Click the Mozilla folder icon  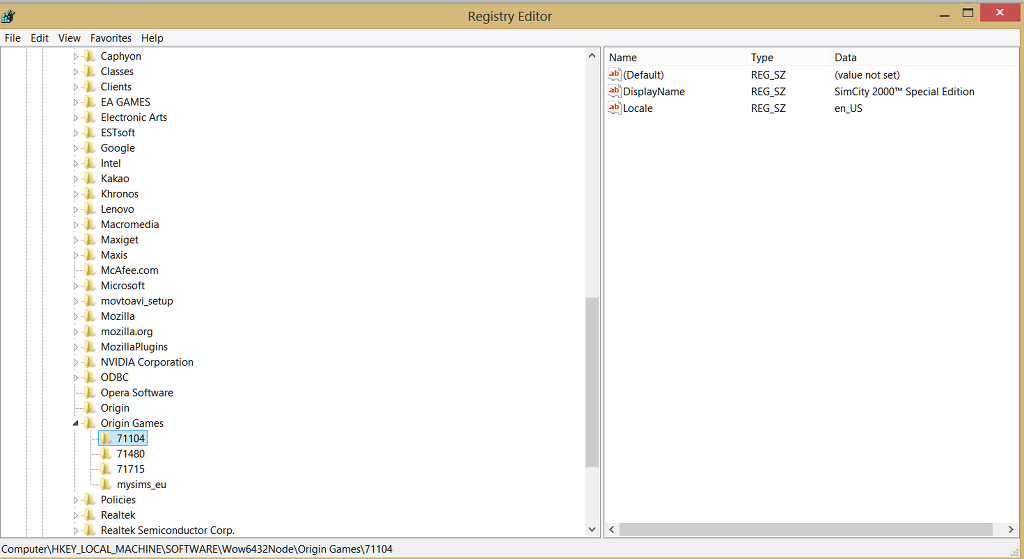coord(90,316)
